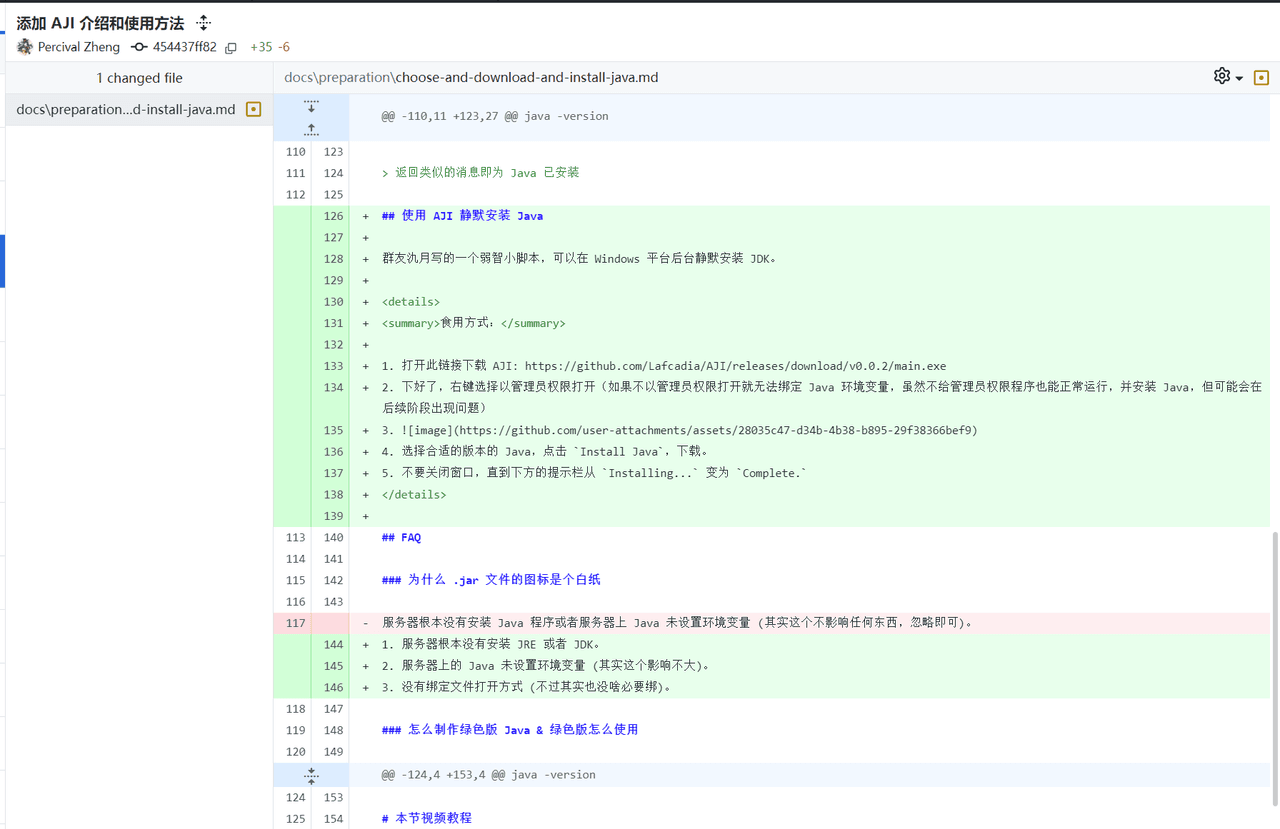
Task: Click the modified-file icon in the diff header
Action: (x=1261, y=77)
